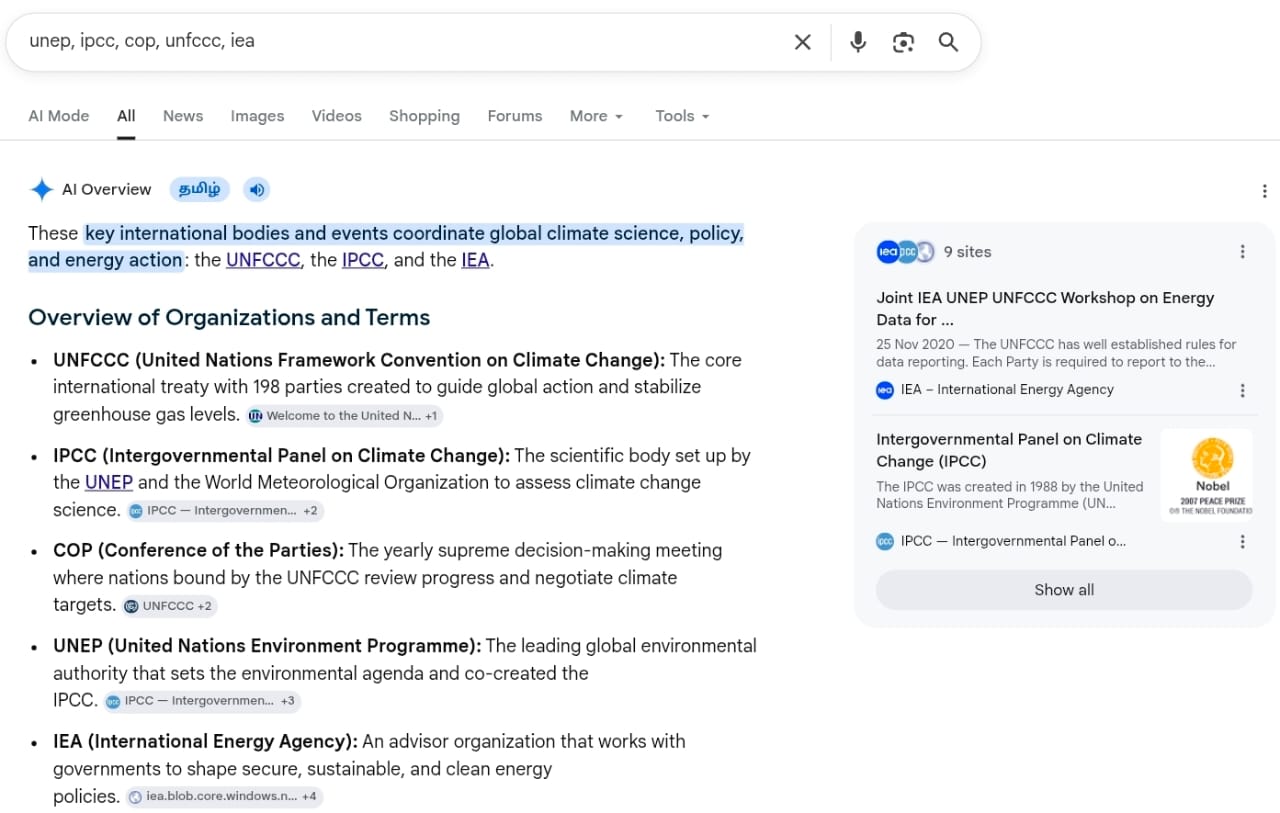The height and width of the screenshot is (813, 1280).
Task: Open the Forums tab
Action: (x=515, y=116)
